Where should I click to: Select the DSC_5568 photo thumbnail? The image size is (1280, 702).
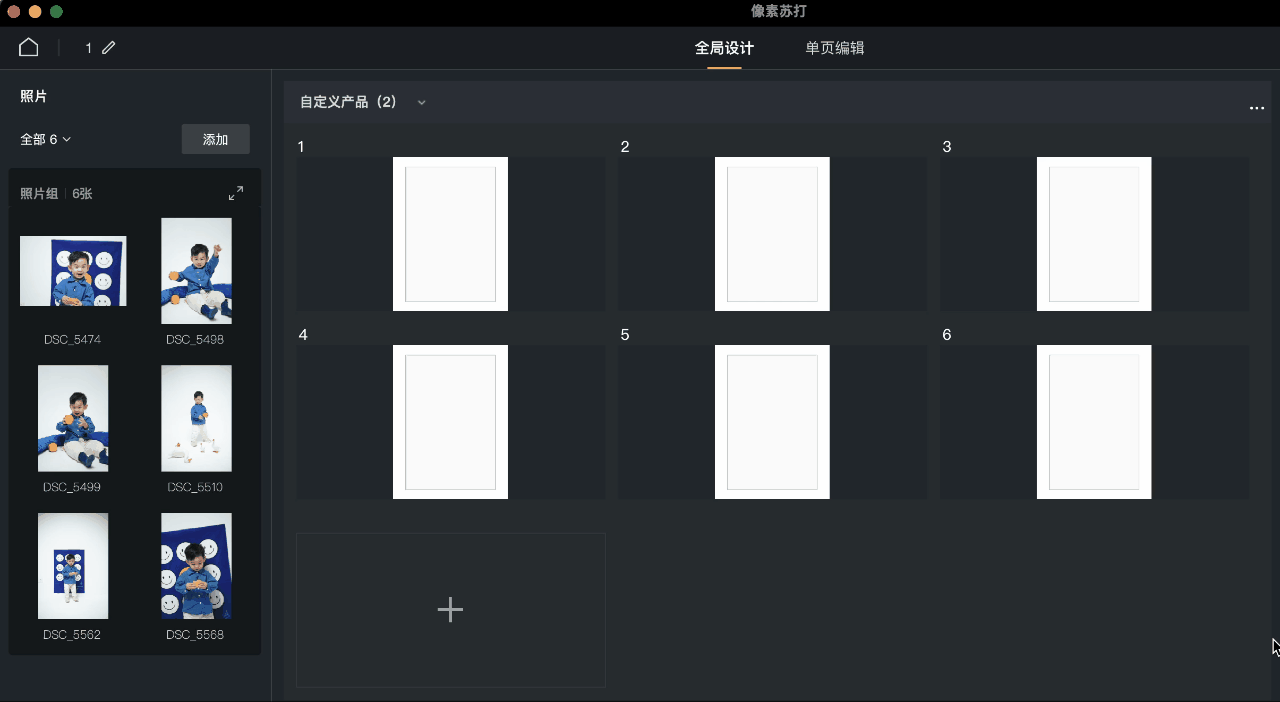pos(196,566)
